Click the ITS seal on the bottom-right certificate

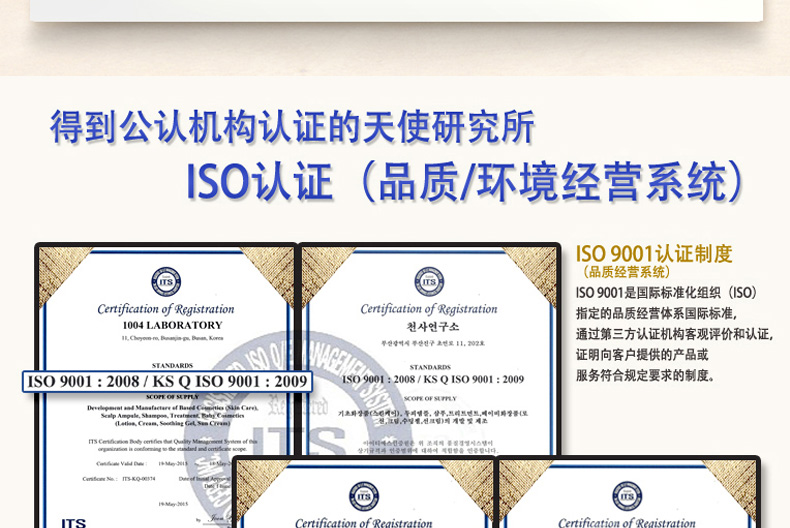(627, 496)
